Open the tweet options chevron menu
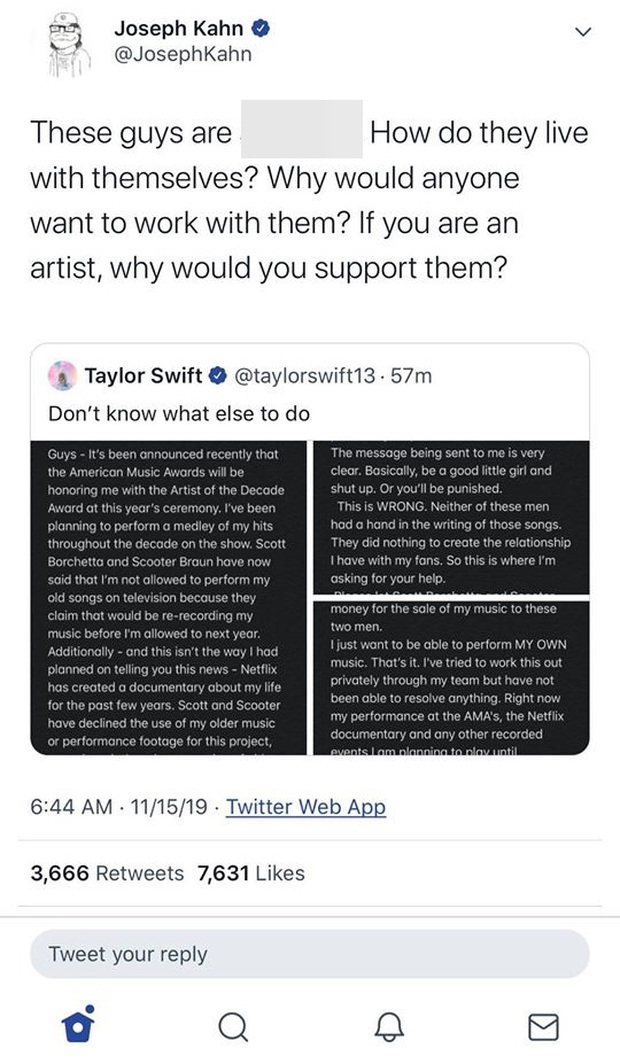620x1064 pixels. click(x=583, y=32)
